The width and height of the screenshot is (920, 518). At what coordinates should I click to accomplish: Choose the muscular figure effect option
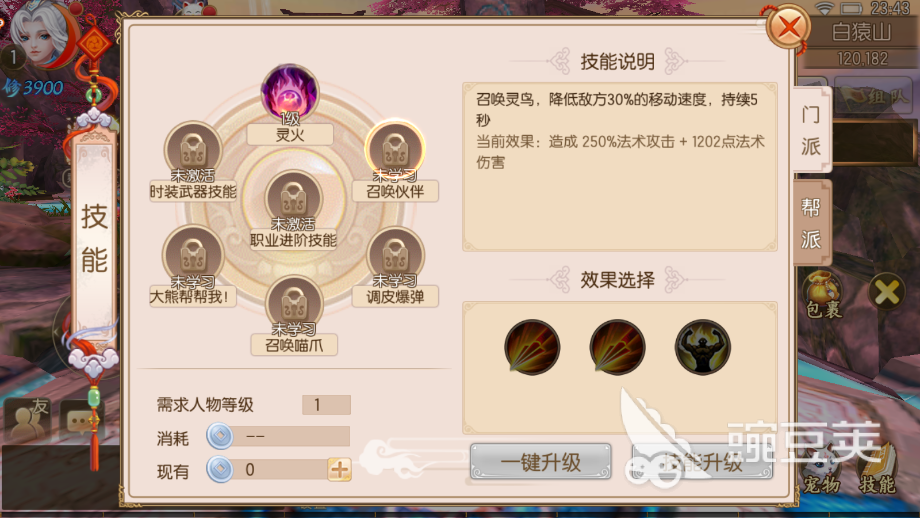click(702, 347)
